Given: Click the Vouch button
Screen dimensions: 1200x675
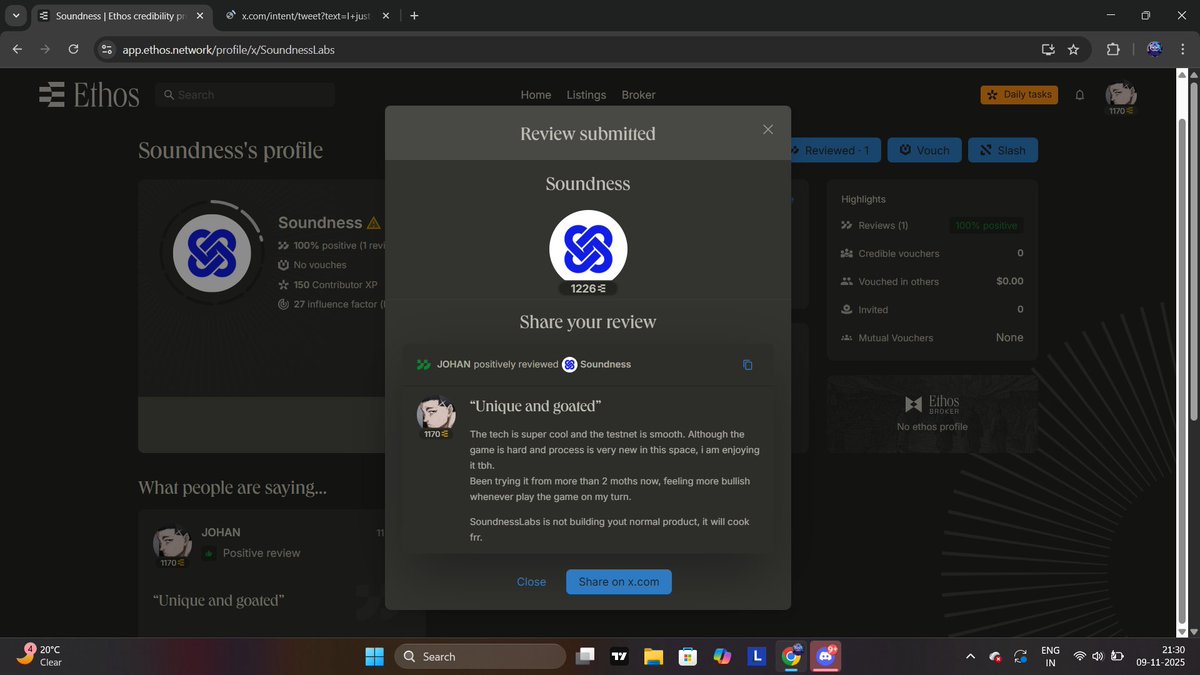Looking at the screenshot, I should point(925,150).
